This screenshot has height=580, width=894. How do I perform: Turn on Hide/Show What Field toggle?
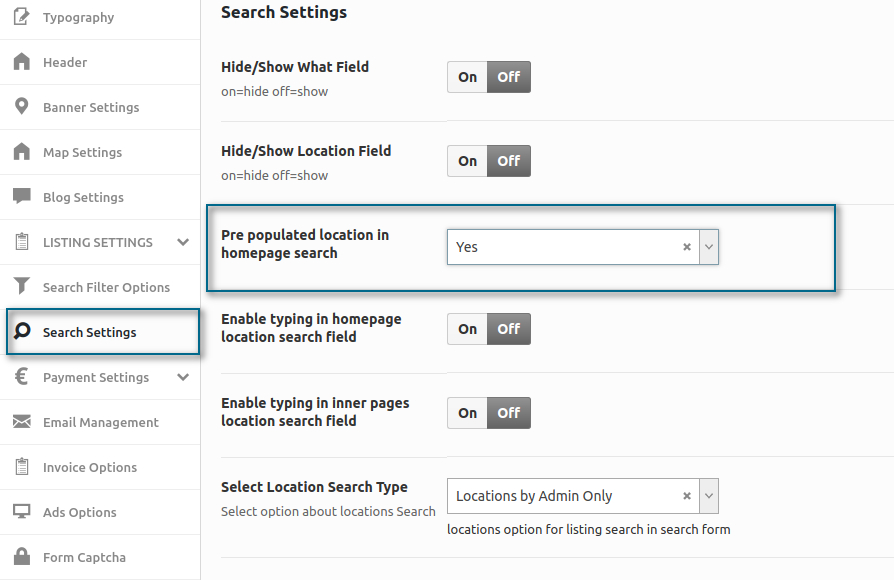point(468,77)
